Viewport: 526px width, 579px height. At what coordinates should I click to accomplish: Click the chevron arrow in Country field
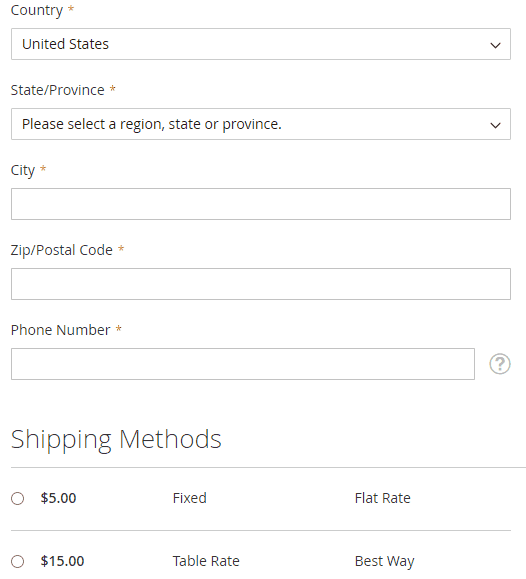pyautogui.click(x=495, y=45)
